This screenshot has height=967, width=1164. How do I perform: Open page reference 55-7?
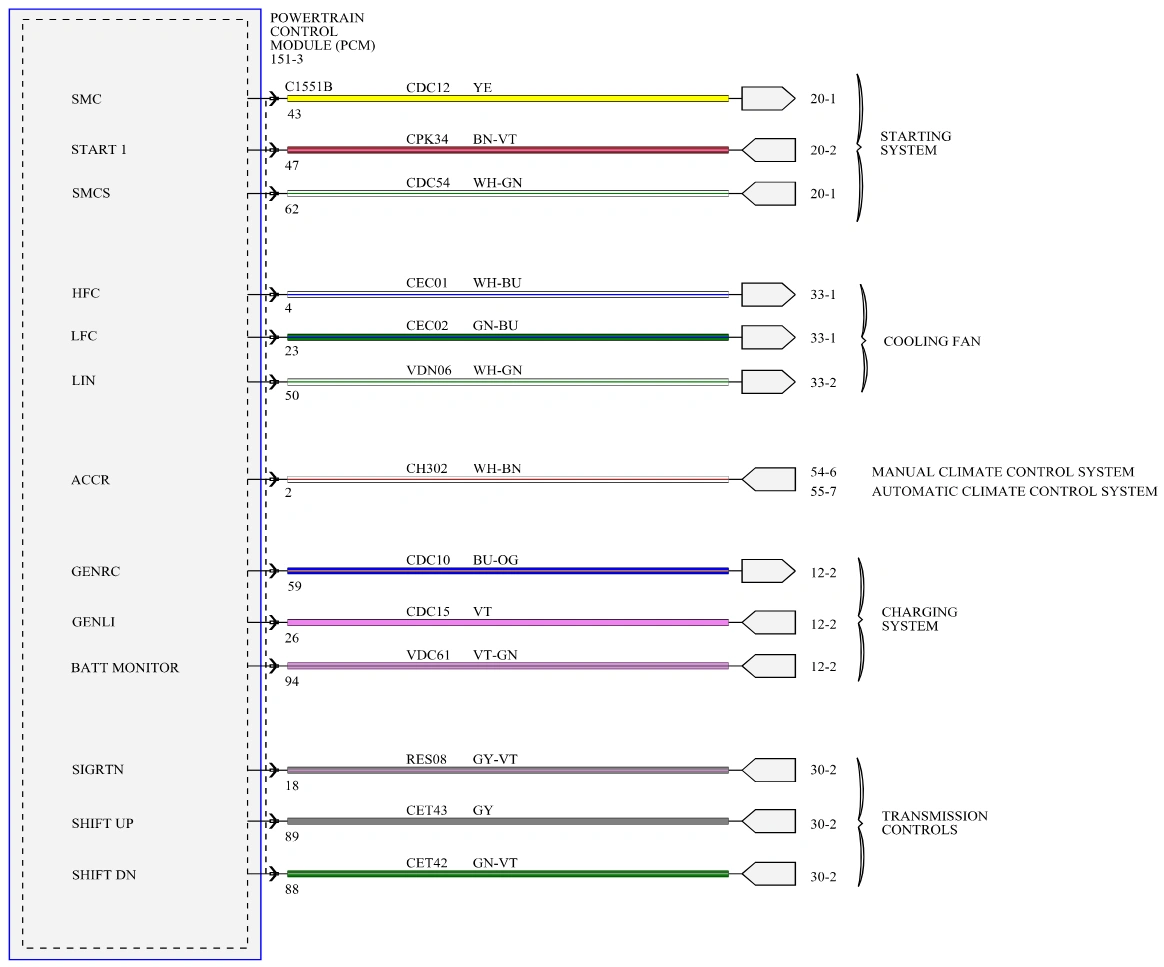(823, 491)
